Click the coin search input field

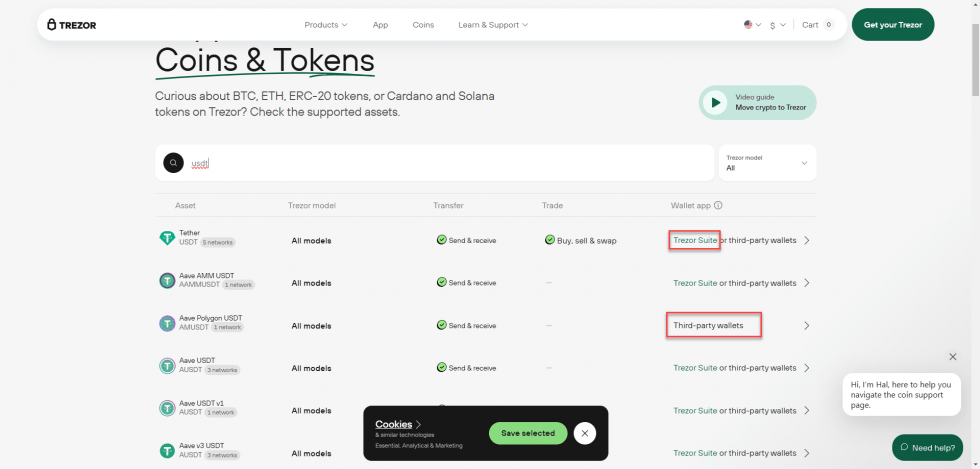coord(450,163)
